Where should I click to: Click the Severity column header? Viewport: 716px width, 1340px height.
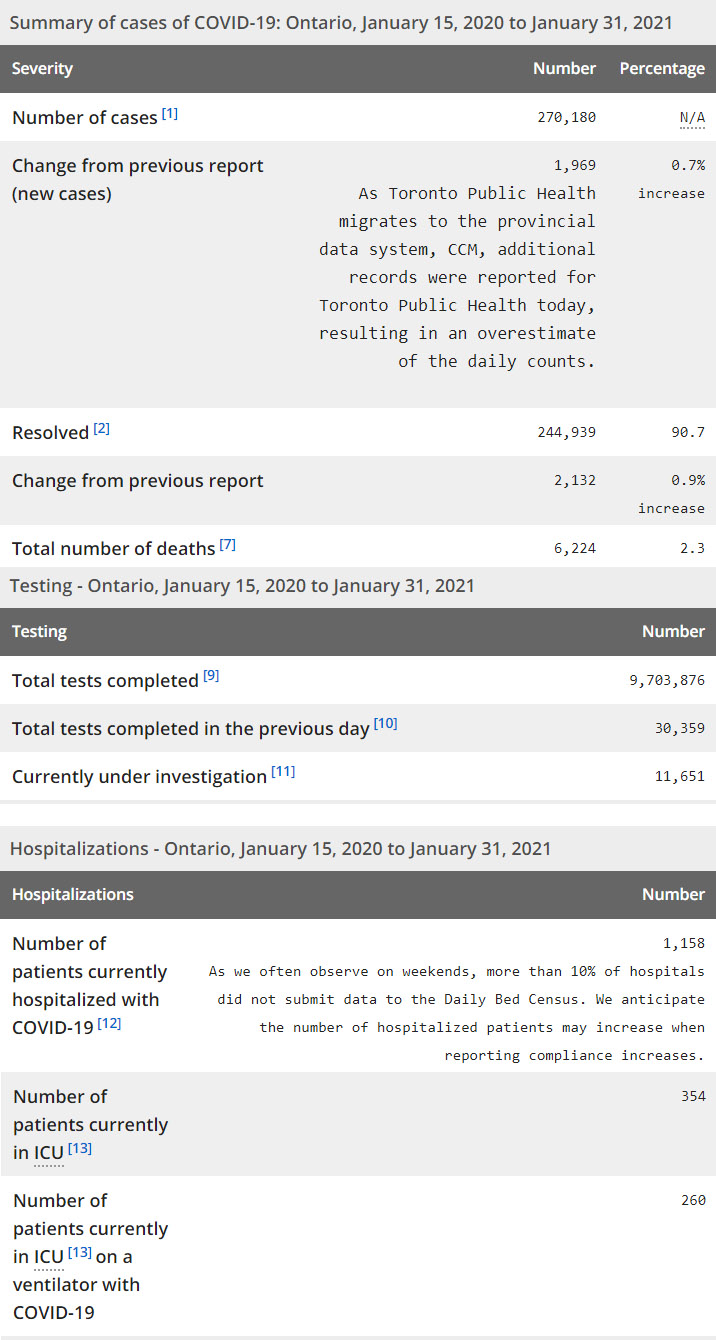click(42, 69)
